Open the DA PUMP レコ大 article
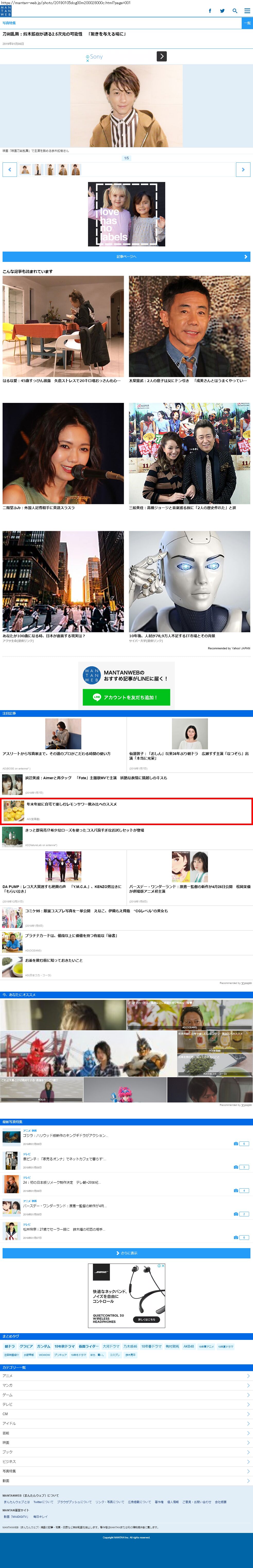 (x=63, y=877)
